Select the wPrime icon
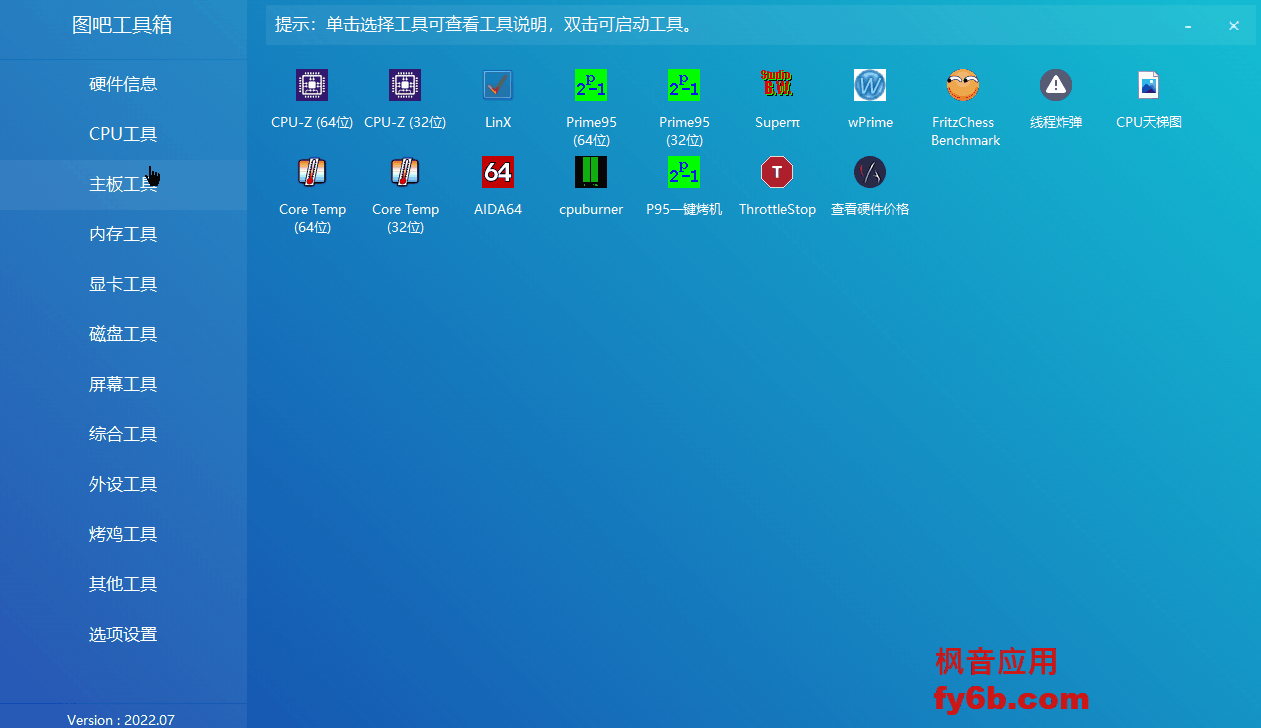The image size is (1261, 728). 870,85
